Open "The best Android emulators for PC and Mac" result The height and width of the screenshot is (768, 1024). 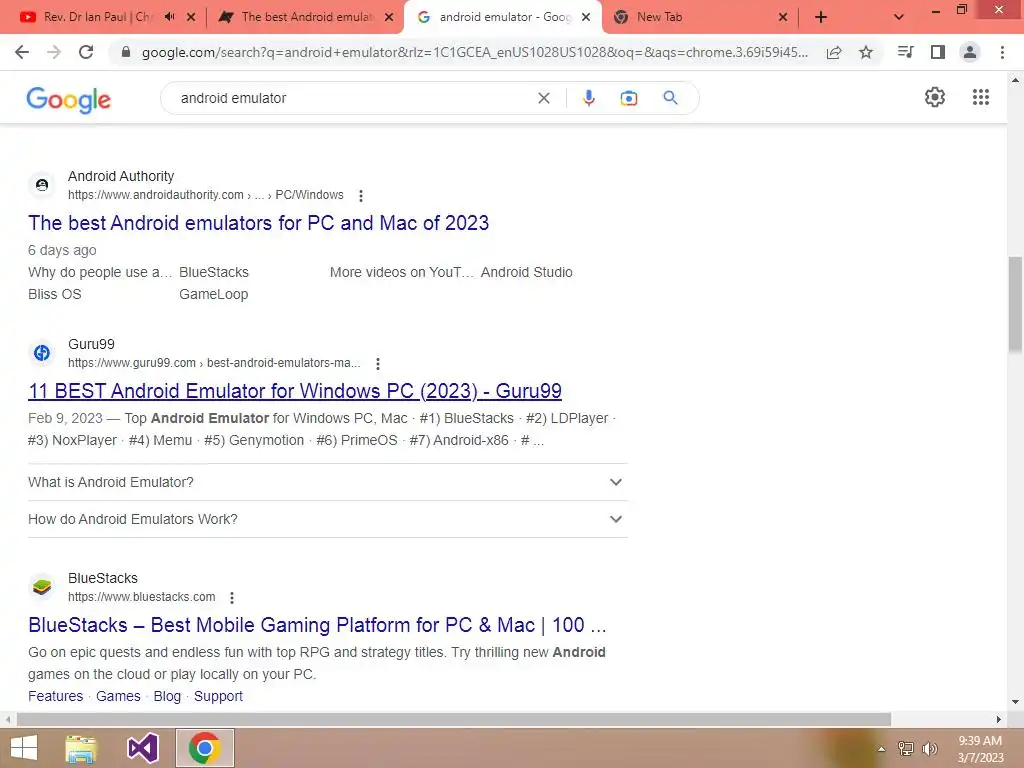tap(259, 223)
